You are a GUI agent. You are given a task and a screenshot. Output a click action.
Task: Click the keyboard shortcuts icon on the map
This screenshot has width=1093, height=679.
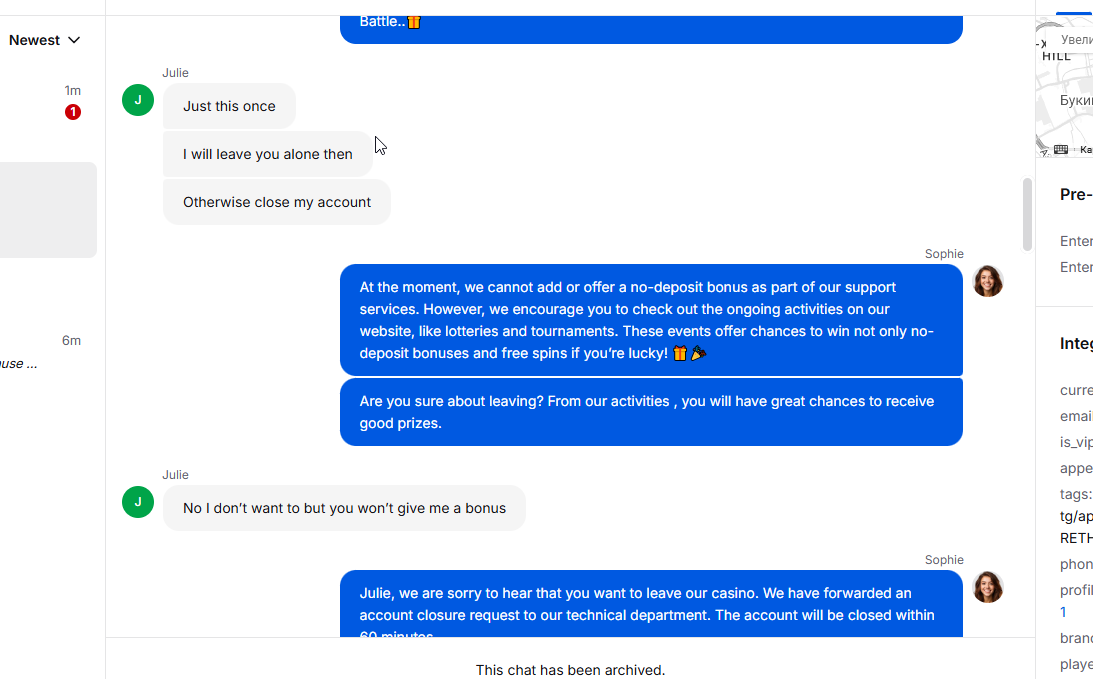point(1061,149)
